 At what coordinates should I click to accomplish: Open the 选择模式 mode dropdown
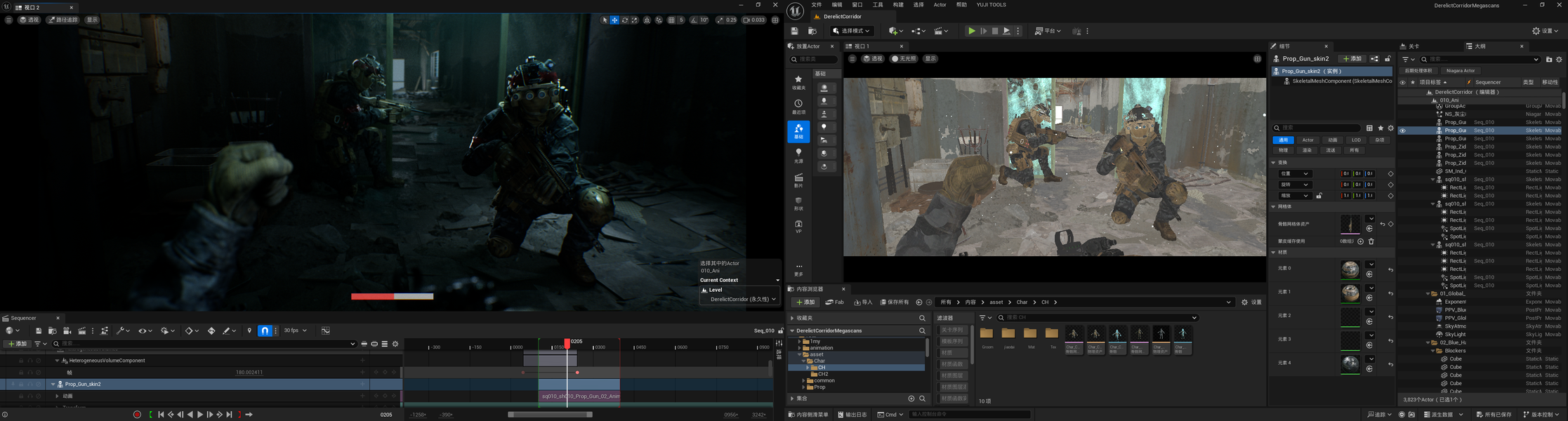[x=852, y=31]
